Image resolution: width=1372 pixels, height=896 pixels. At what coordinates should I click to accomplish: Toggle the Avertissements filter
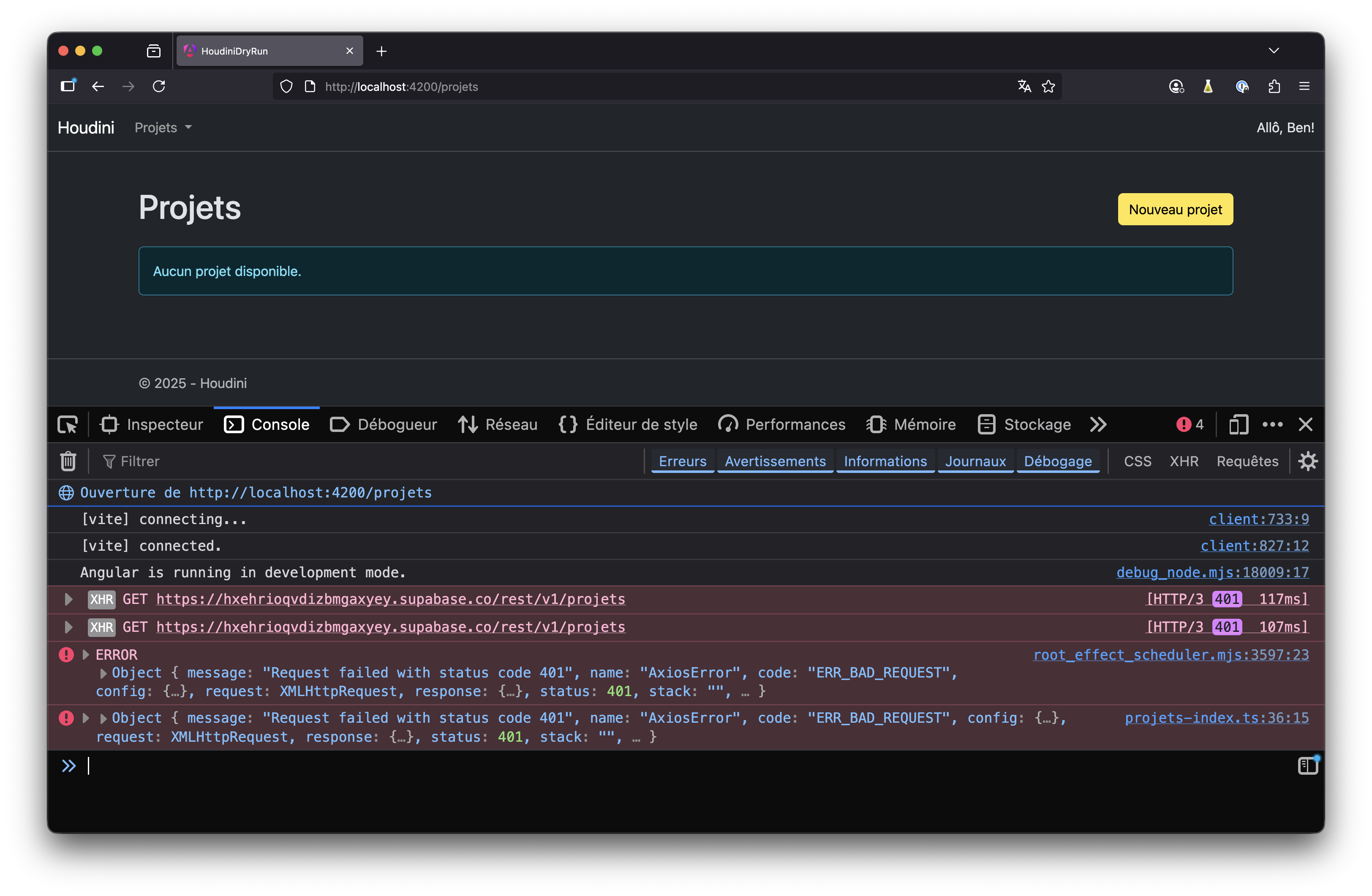point(775,461)
